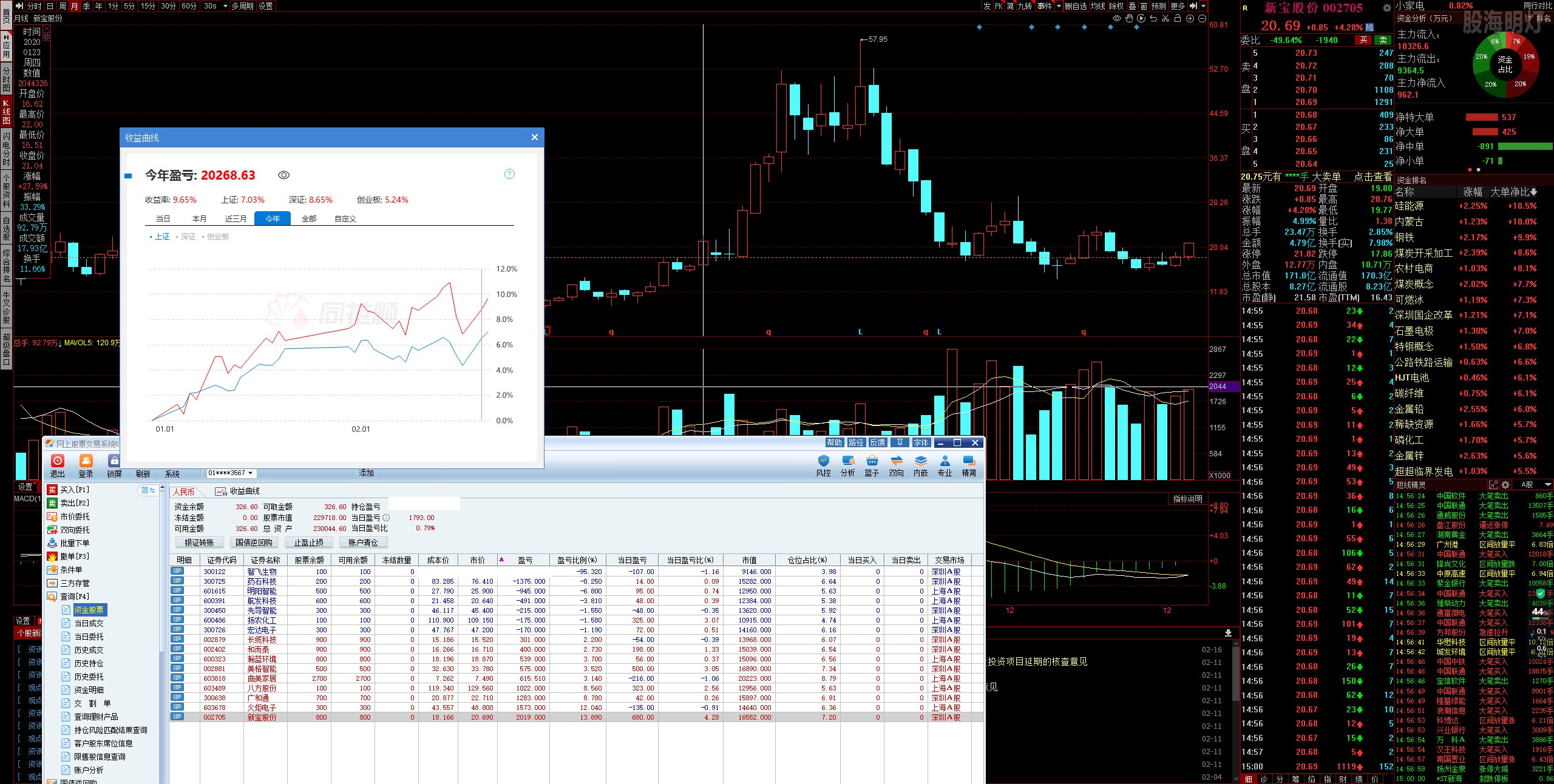Open dropdown arrow next to 事件 button
The width and height of the screenshot is (1554, 784).
pos(1059,6)
